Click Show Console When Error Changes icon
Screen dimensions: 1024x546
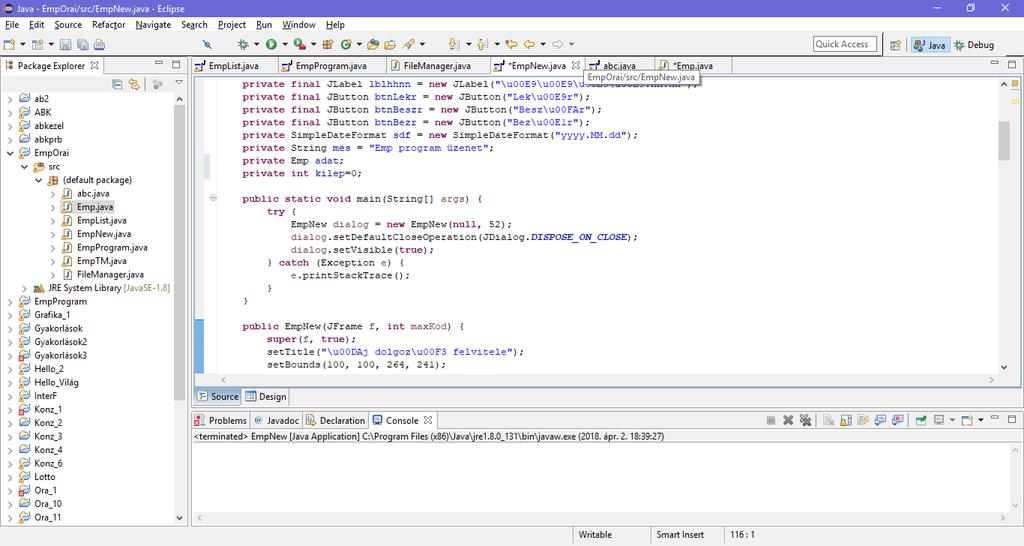(898, 420)
